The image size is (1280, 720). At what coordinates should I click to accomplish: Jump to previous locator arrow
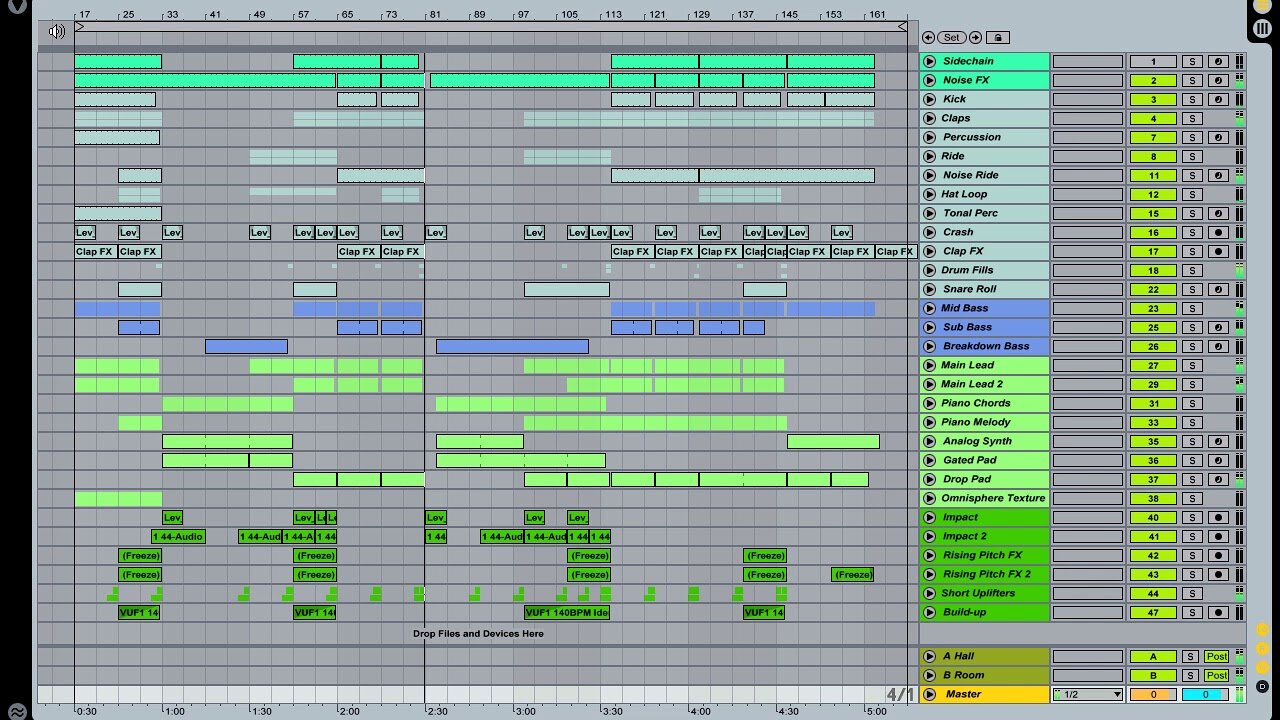(929, 37)
